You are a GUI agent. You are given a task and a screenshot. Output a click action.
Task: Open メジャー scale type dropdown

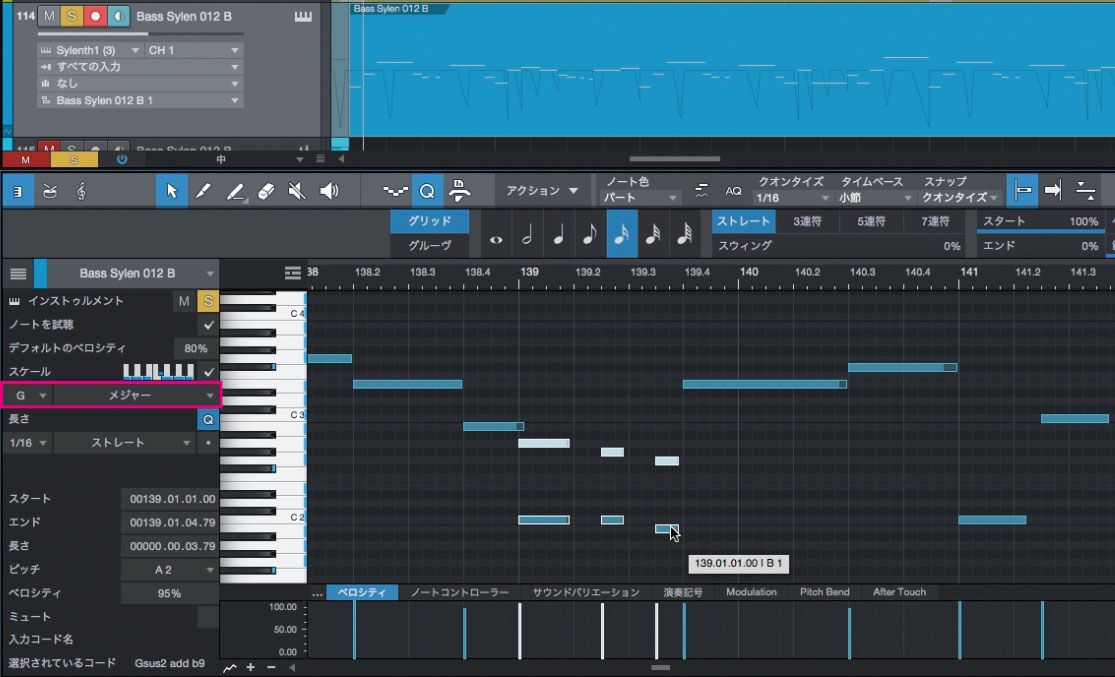click(x=135, y=395)
